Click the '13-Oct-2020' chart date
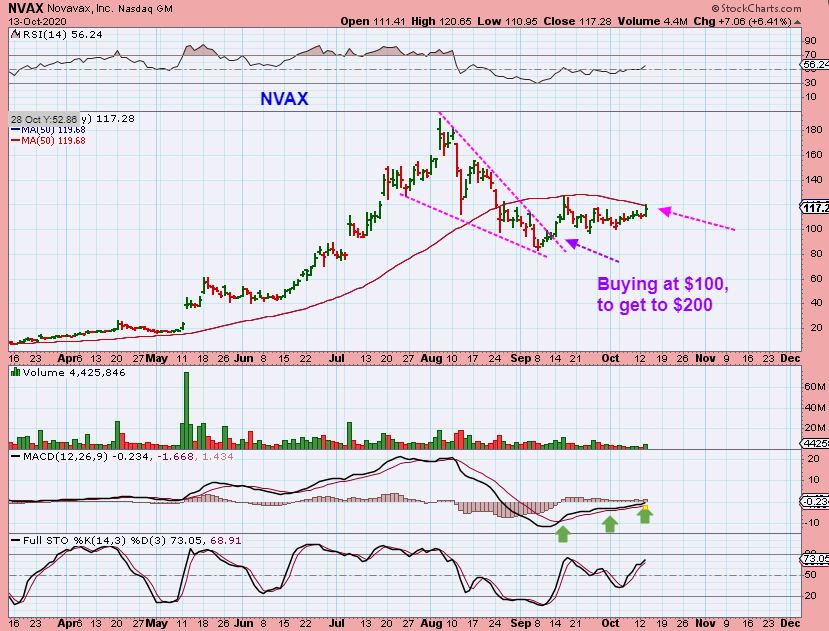829x631 pixels. click(x=37, y=22)
